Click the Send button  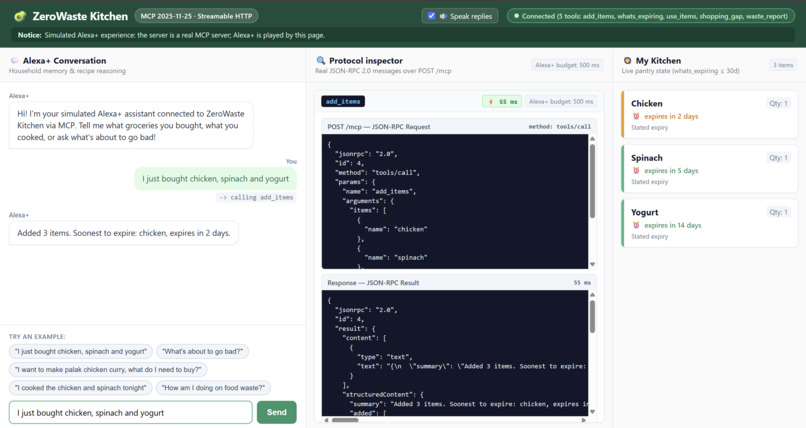pos(277,412)
